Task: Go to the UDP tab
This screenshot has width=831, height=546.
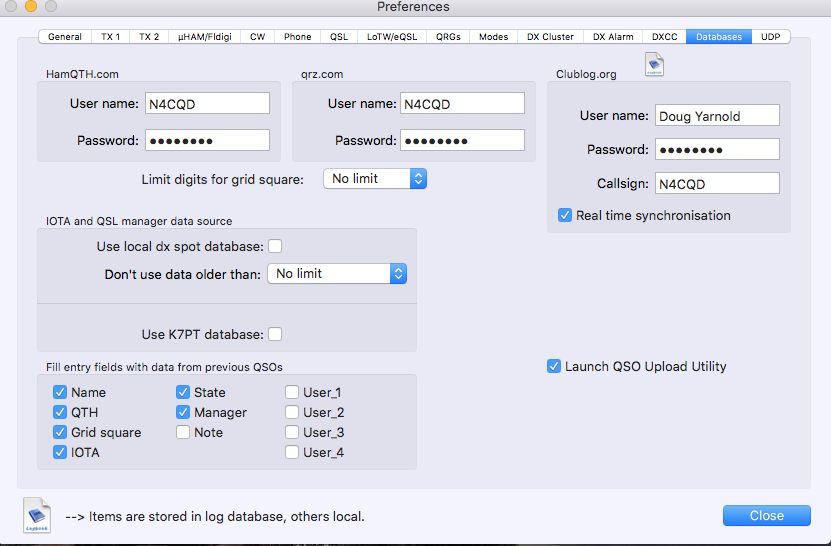Action: tap(770, 37)
